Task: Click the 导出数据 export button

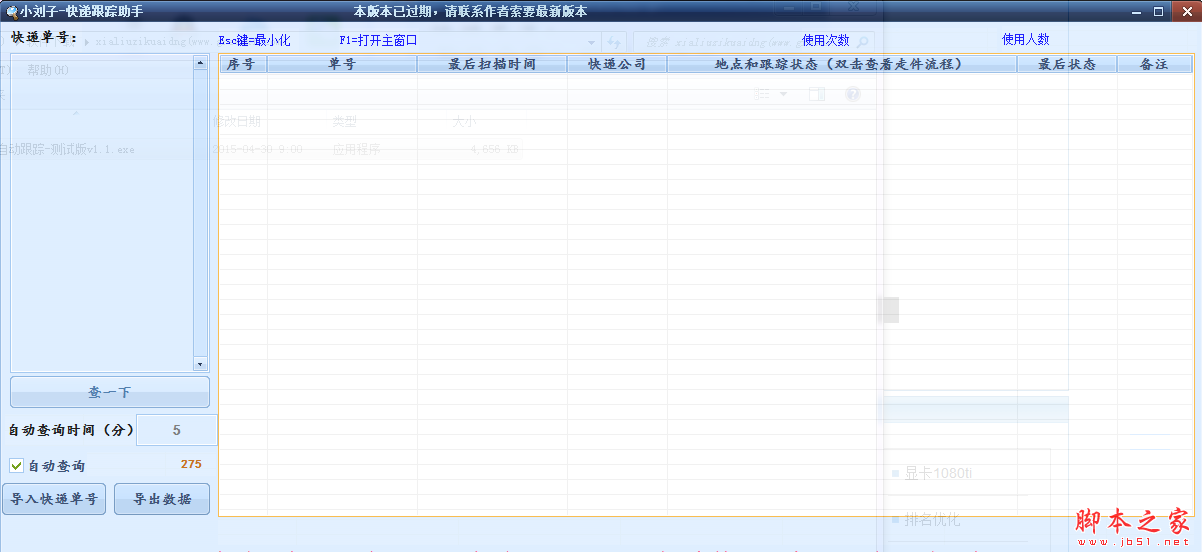Action: coord(162,499)
